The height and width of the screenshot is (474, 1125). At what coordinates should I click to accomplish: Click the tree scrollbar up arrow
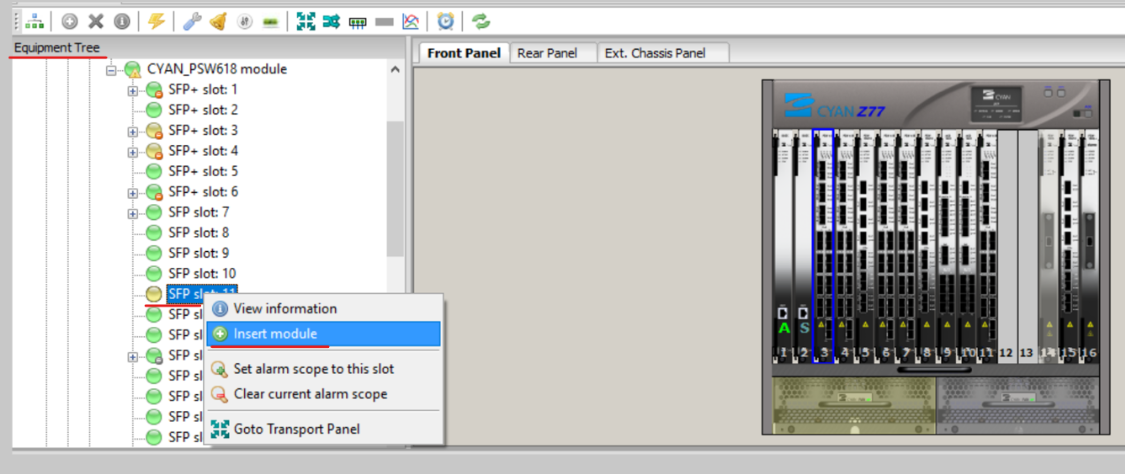coord(395,70)
